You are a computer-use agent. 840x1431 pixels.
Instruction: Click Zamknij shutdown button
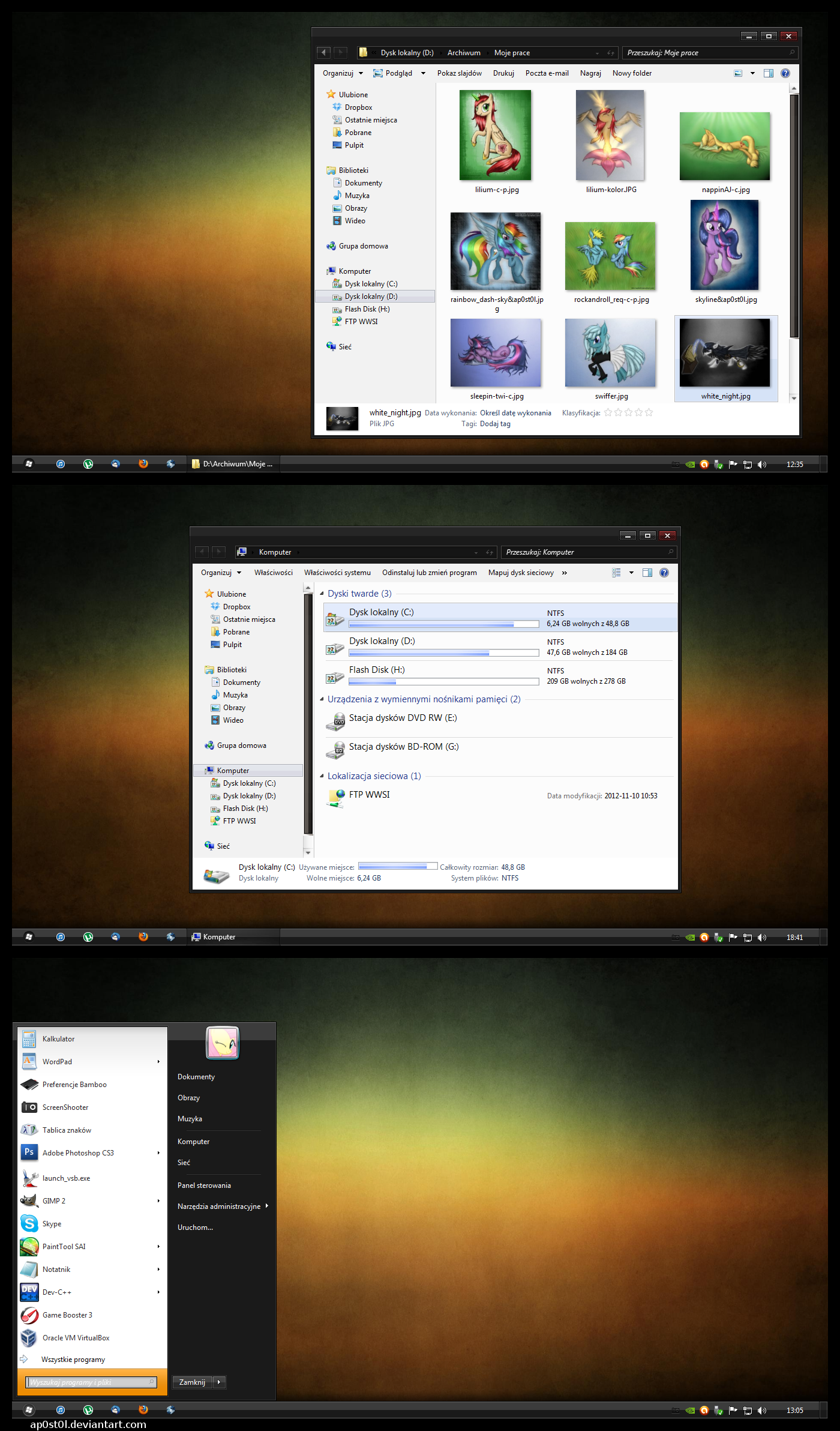[x=192, y=1382]
